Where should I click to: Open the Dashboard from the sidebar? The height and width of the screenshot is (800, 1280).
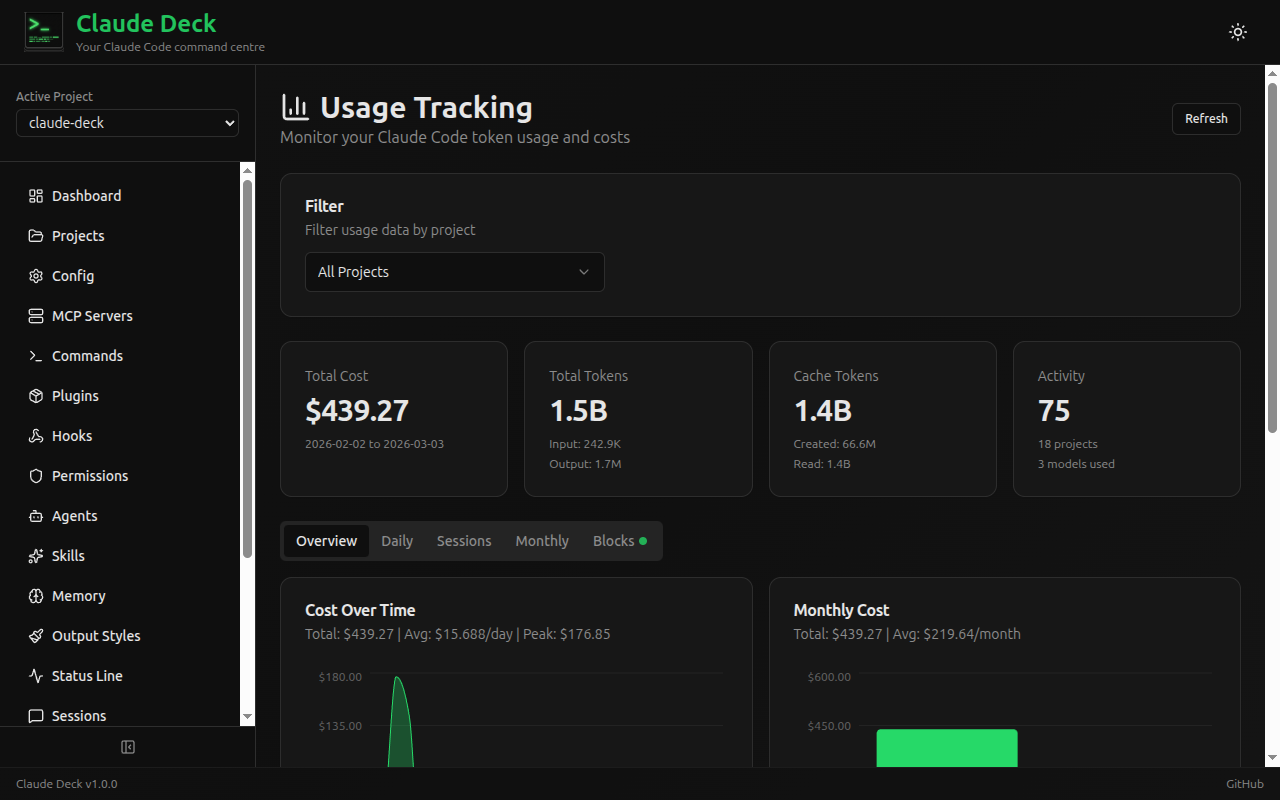click(86, 195)
